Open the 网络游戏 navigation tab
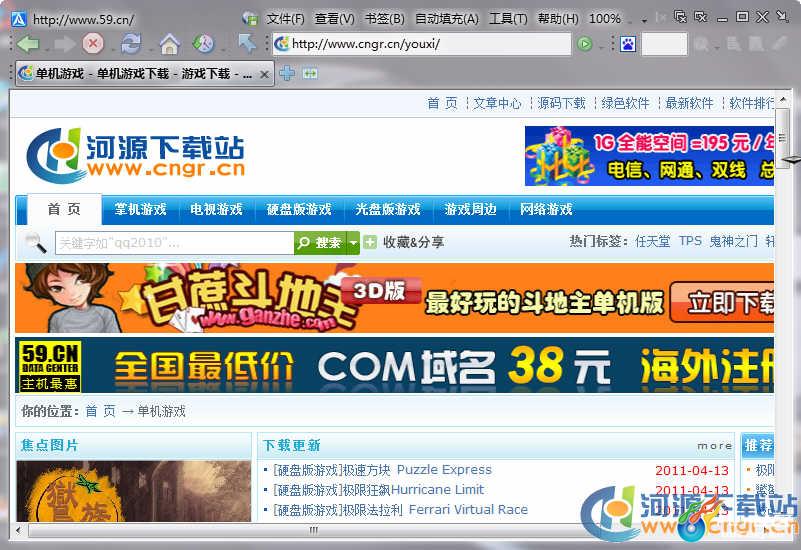 [546, 209]
